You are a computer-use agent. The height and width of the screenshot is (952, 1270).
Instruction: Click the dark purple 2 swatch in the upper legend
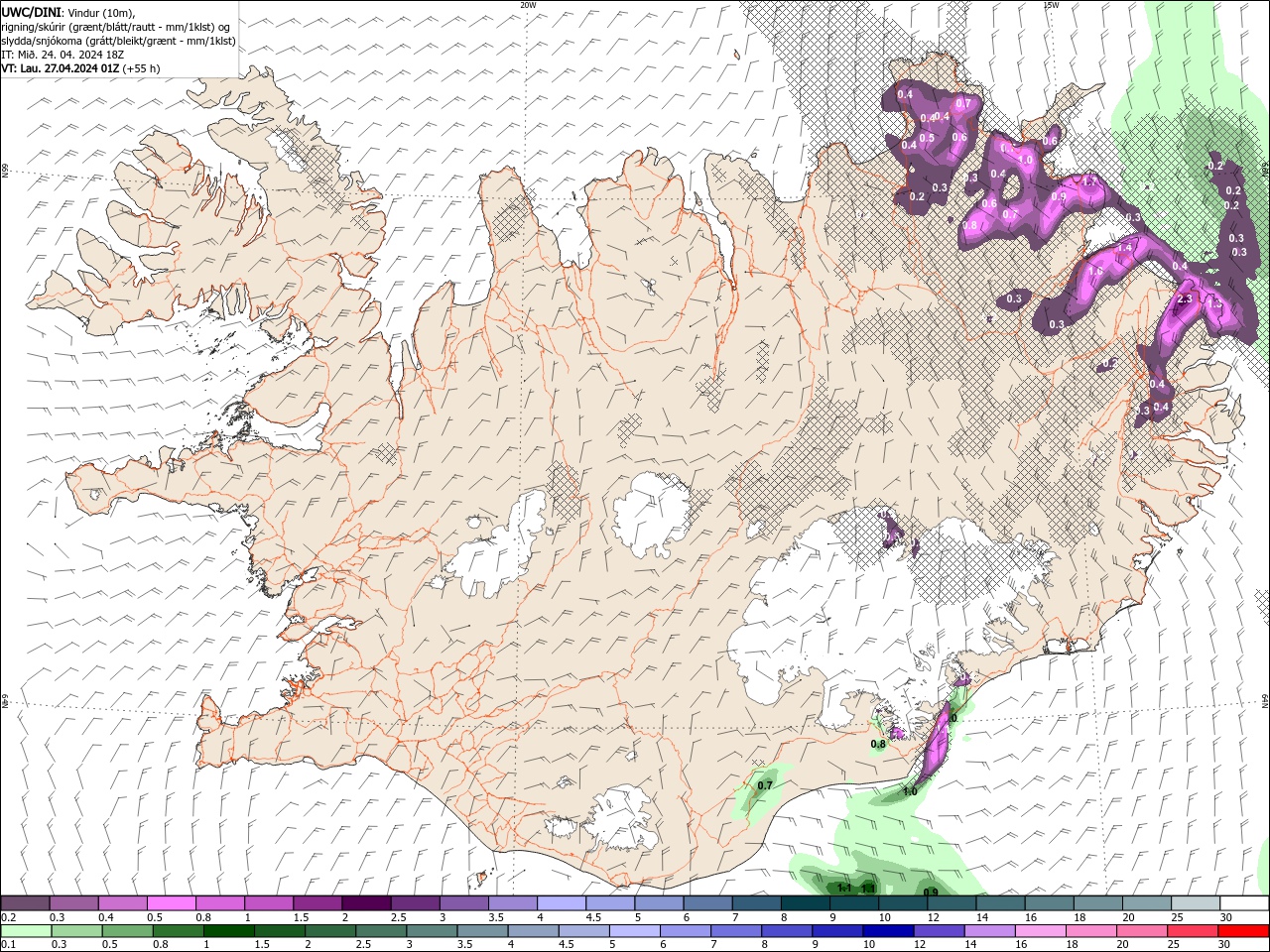pyautogui.click(x=365, y=903)
